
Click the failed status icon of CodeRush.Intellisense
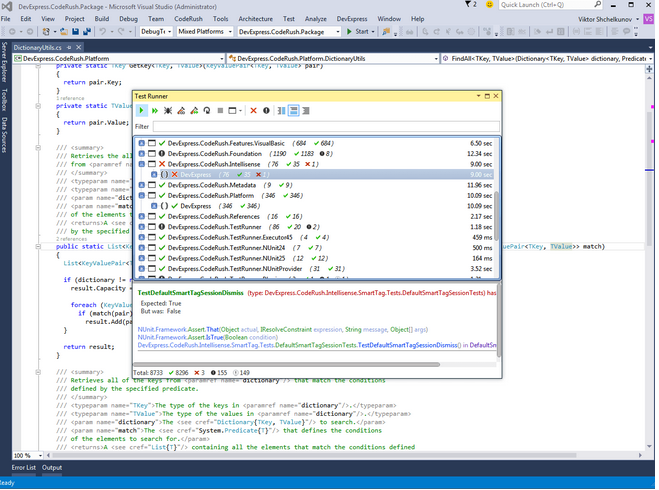pyautogui.click(x=162, y=164)
